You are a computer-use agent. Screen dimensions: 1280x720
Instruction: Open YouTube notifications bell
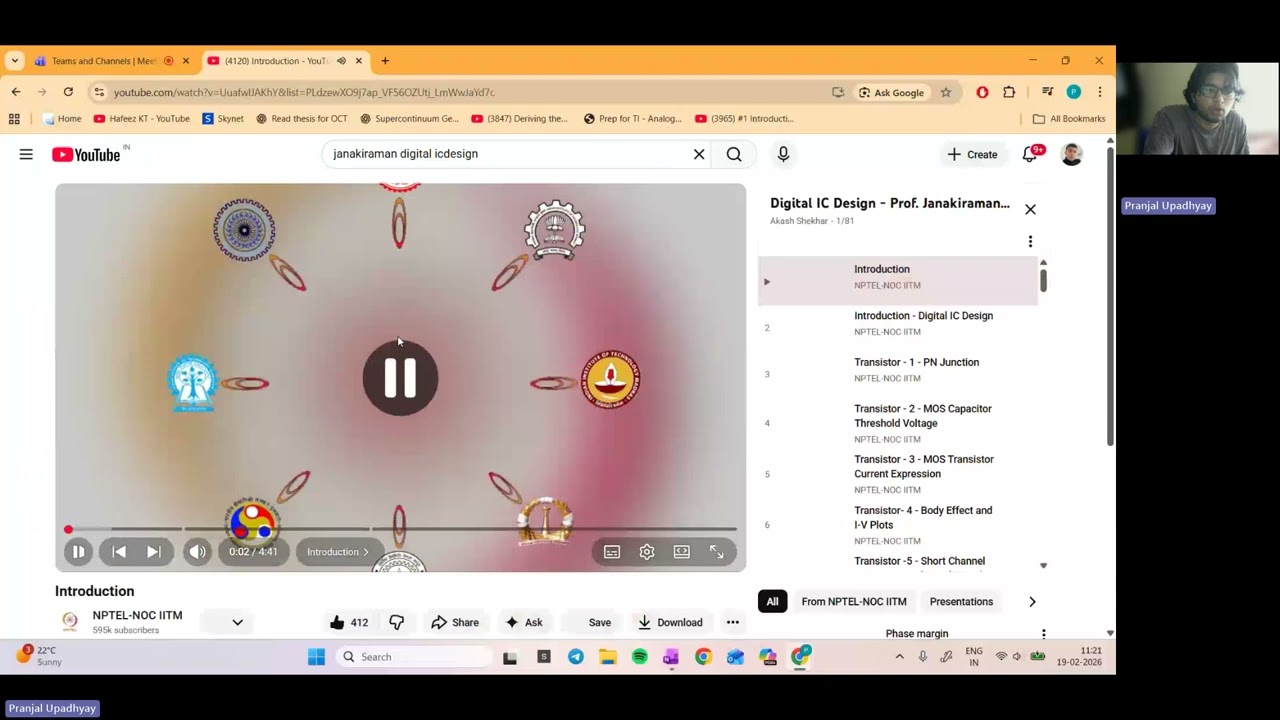click(1030, 154)
